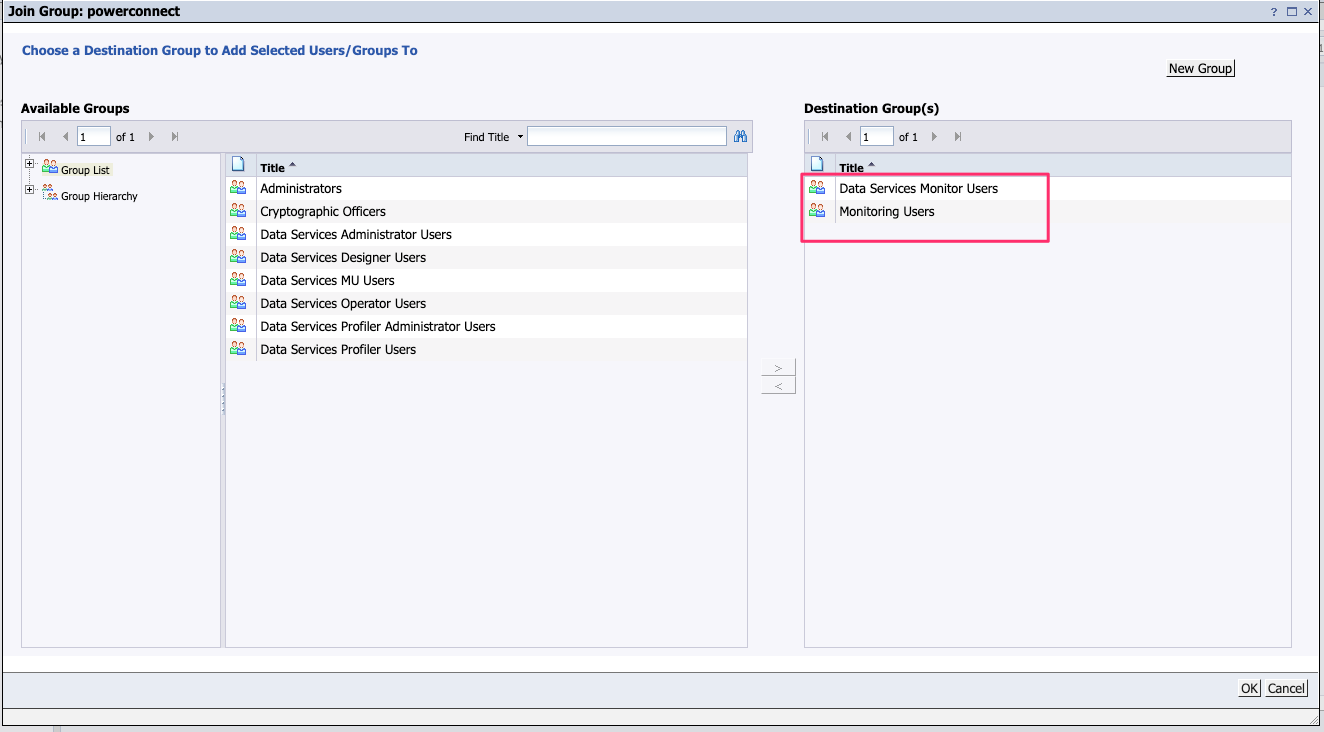Image resolution: width=1324 pixels, height=732 pixels.
Task: Select Group Hierarchy in the tree
Action: click(99, 197)
